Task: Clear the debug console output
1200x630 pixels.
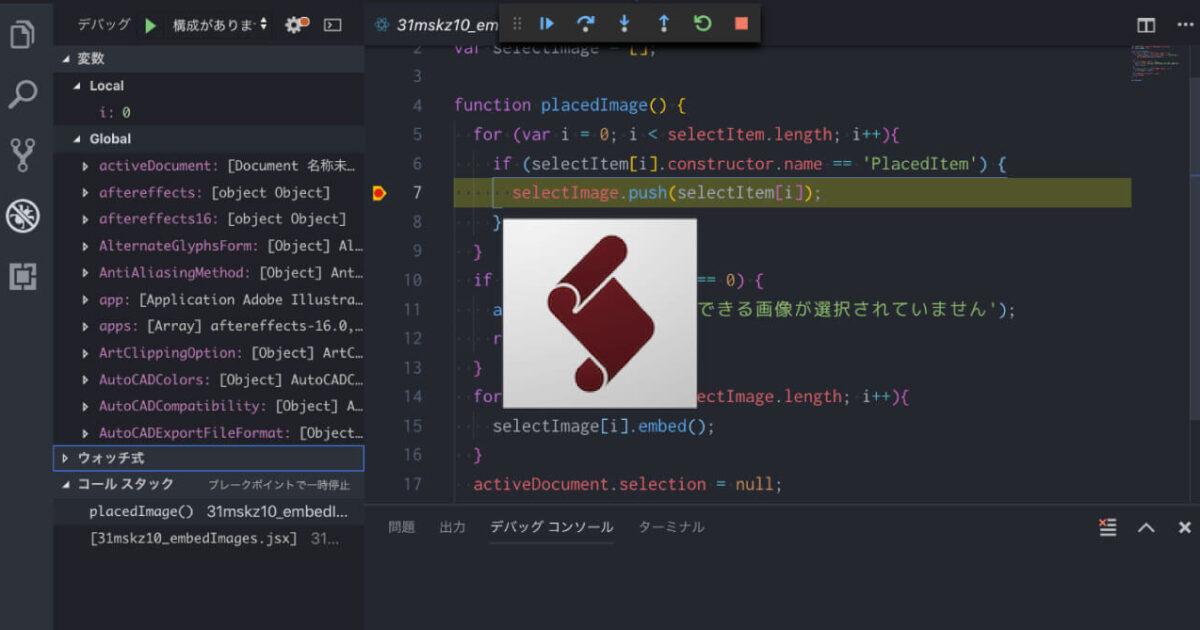Action: 1107,527
